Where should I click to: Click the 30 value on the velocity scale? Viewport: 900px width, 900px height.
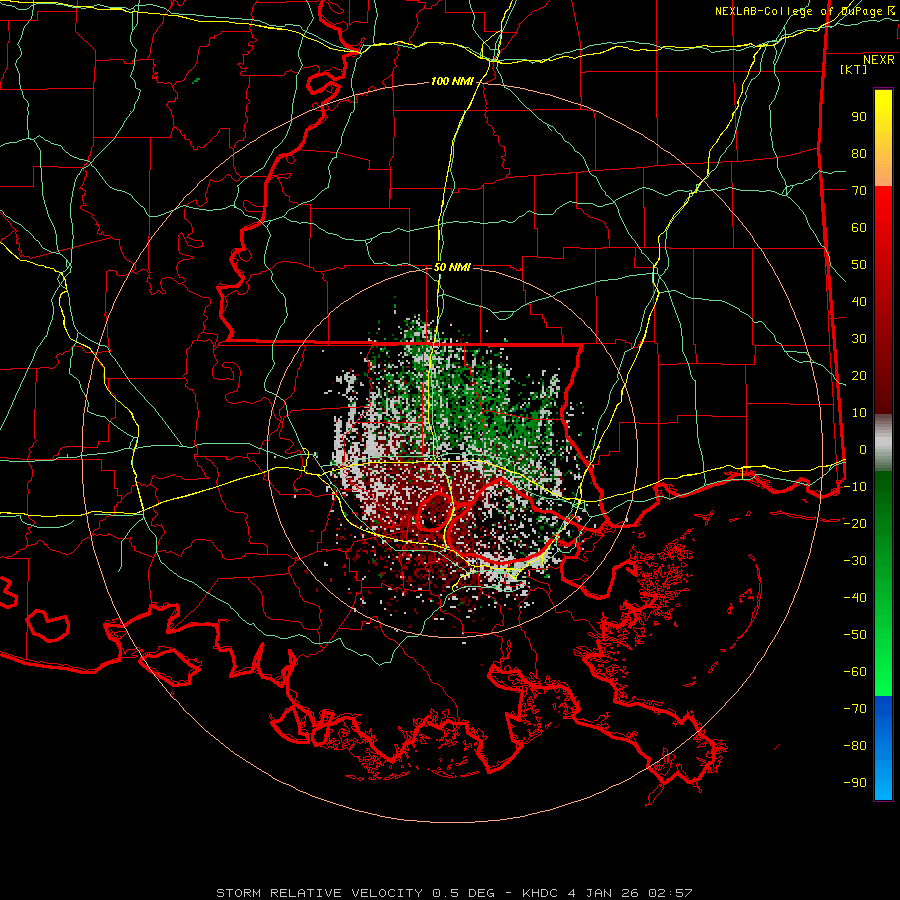tap(859, 339)
